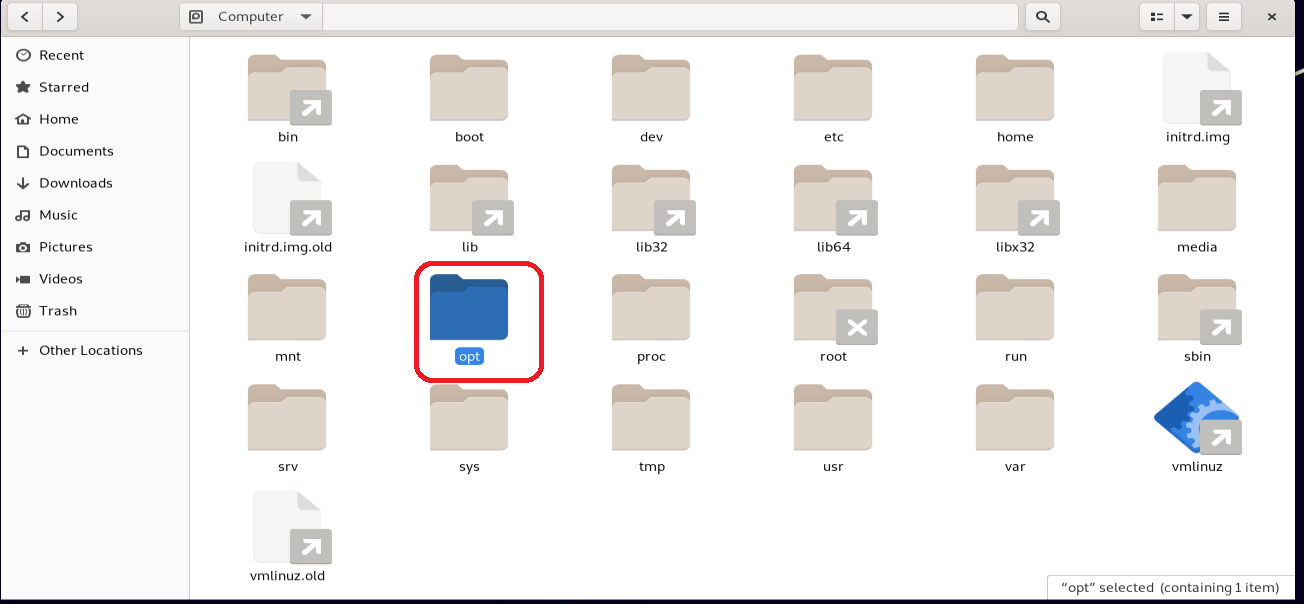
Task: Select the tmp folder icon
Action: (651, 418)
